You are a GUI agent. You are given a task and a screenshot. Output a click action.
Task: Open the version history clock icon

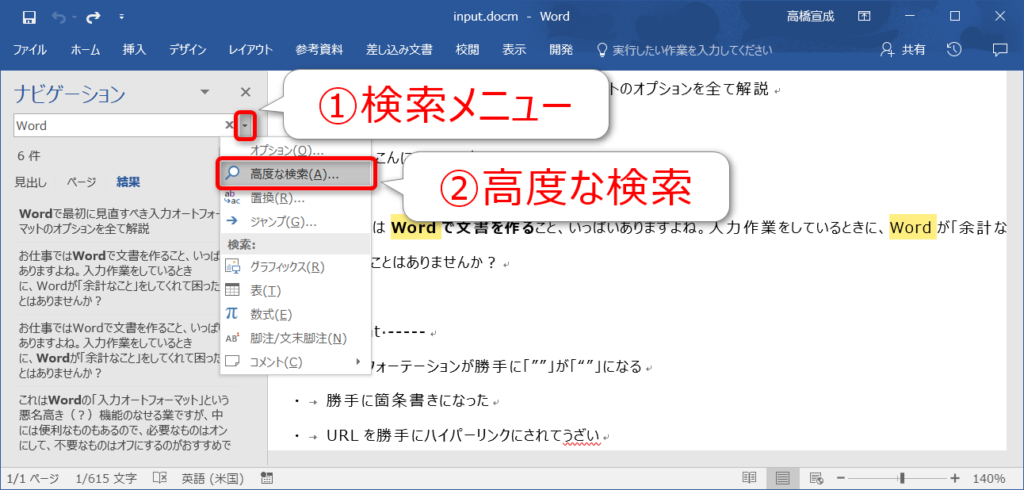(x=954, y=49)
